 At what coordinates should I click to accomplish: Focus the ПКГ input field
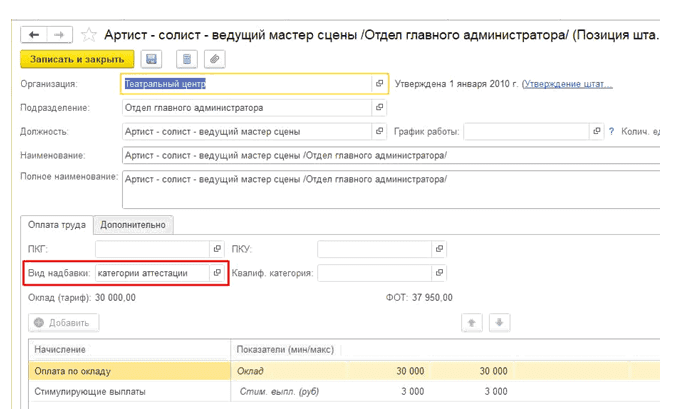pyautogui.click(x=152, y=249)
